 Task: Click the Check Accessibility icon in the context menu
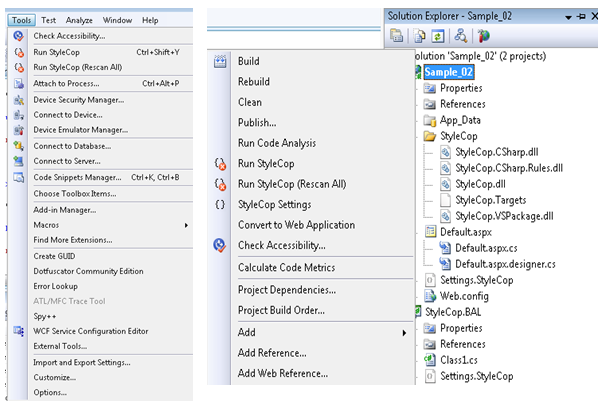tap(220, 245)
